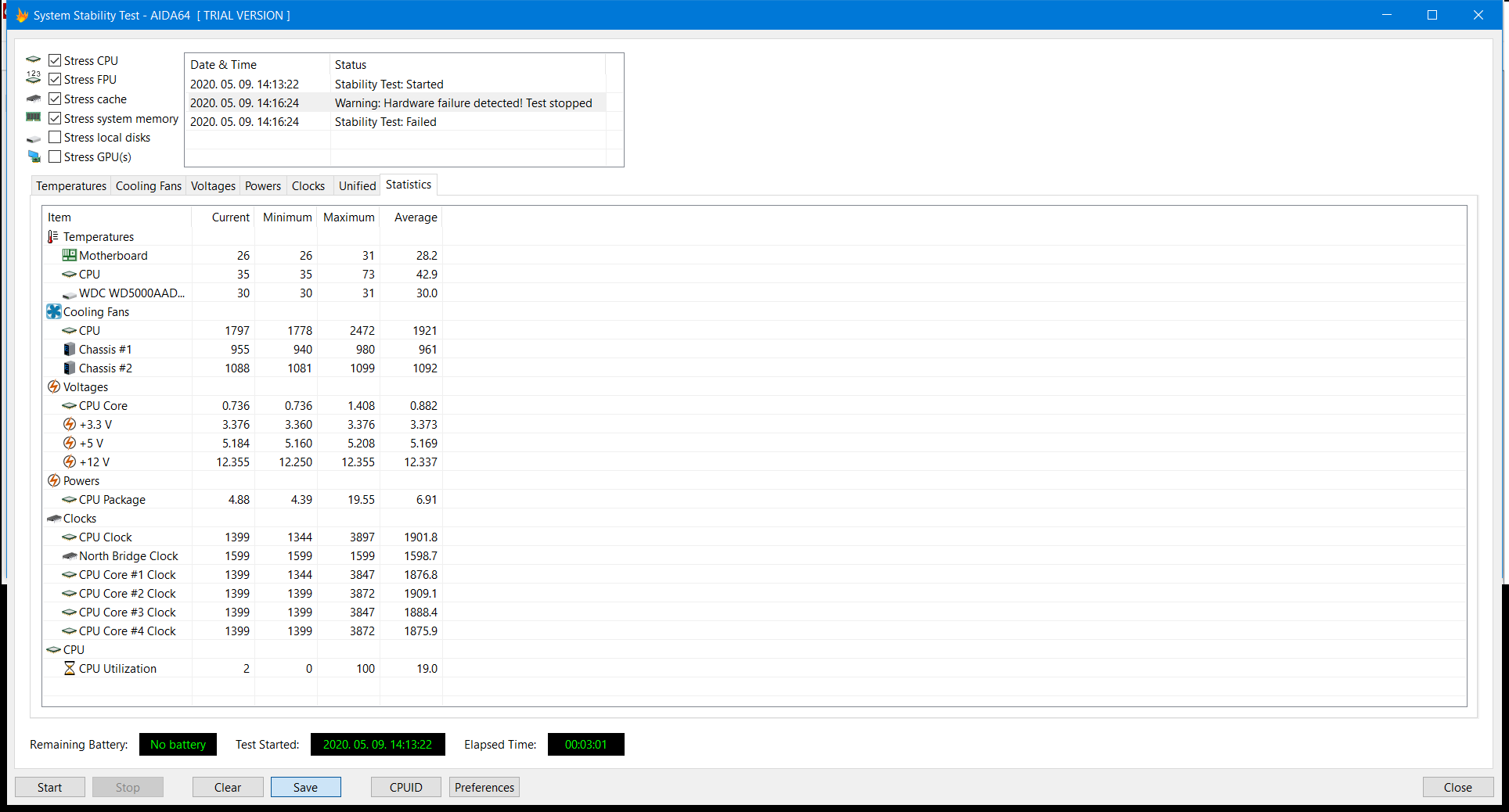1509x812 pixels.
Task: Enable the Stress local disks checkbox
Action: (55, 137)
